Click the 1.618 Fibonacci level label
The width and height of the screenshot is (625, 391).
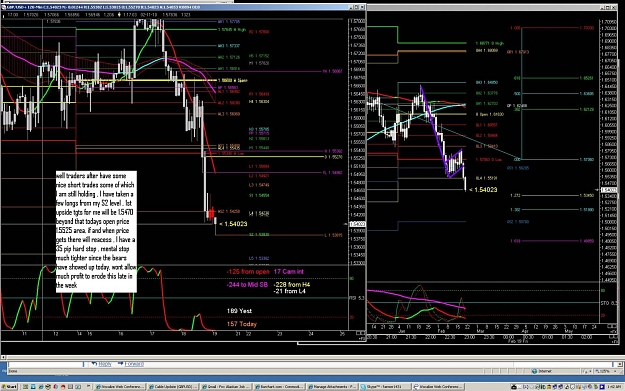515,241
